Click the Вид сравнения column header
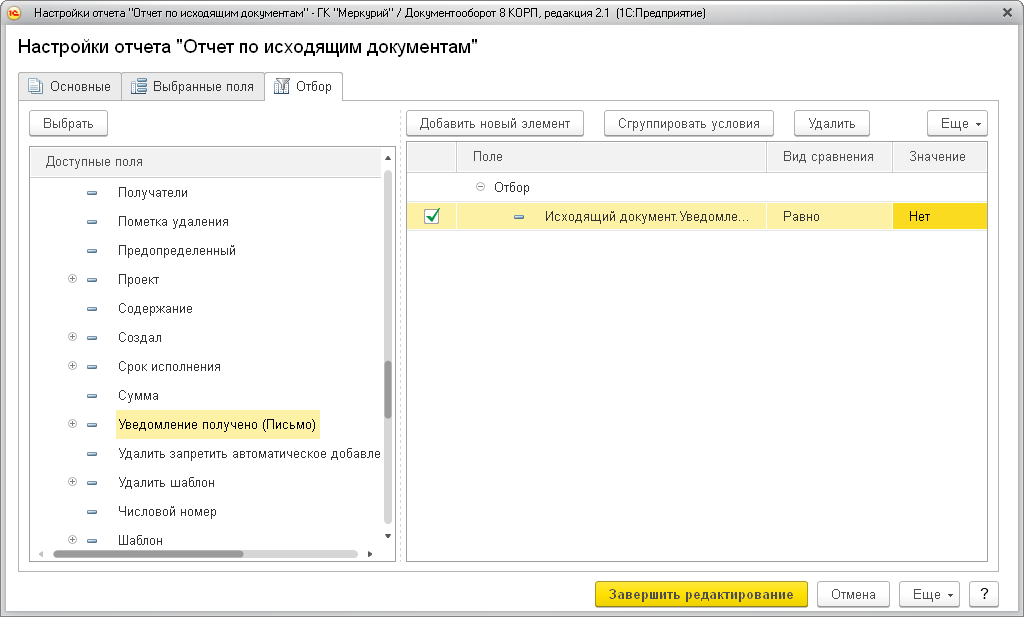 click(829, 157)
